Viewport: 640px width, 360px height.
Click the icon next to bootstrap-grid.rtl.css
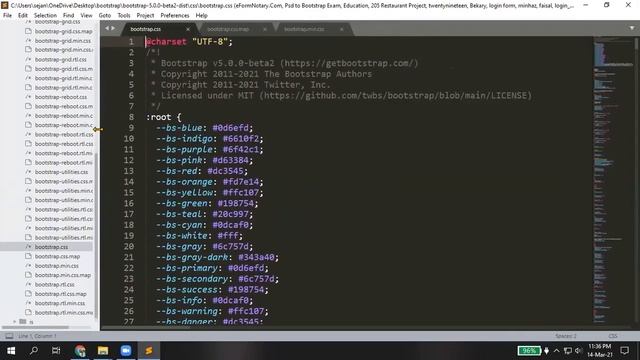point(28,59)
